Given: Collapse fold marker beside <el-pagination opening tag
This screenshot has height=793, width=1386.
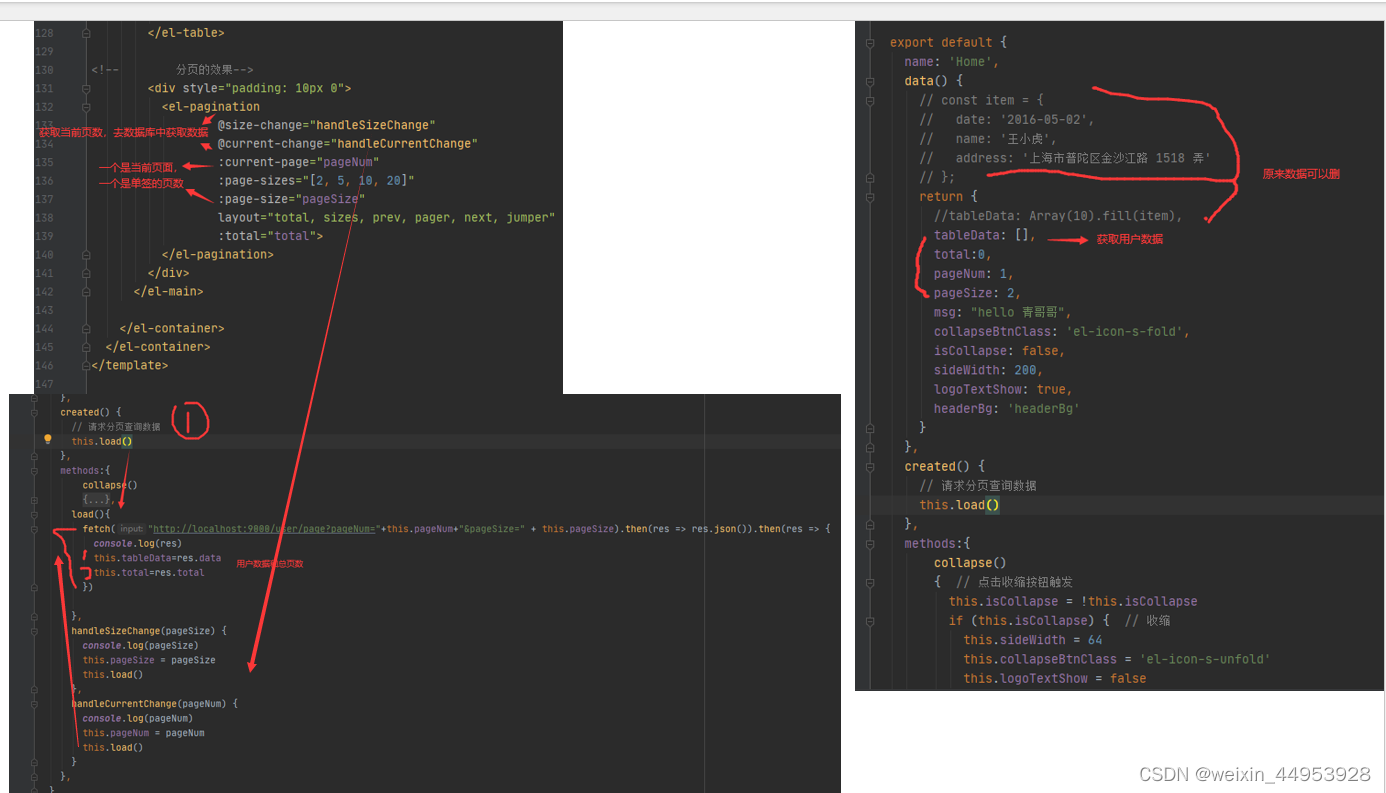Looking at the screenshot, I should (x=86, y=107).
